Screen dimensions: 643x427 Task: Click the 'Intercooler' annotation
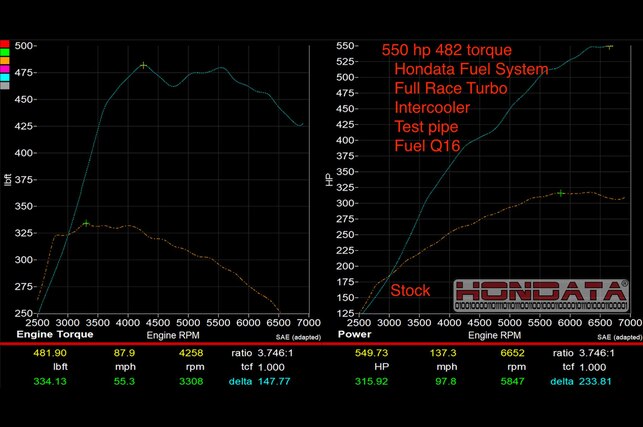click(432, 107)
